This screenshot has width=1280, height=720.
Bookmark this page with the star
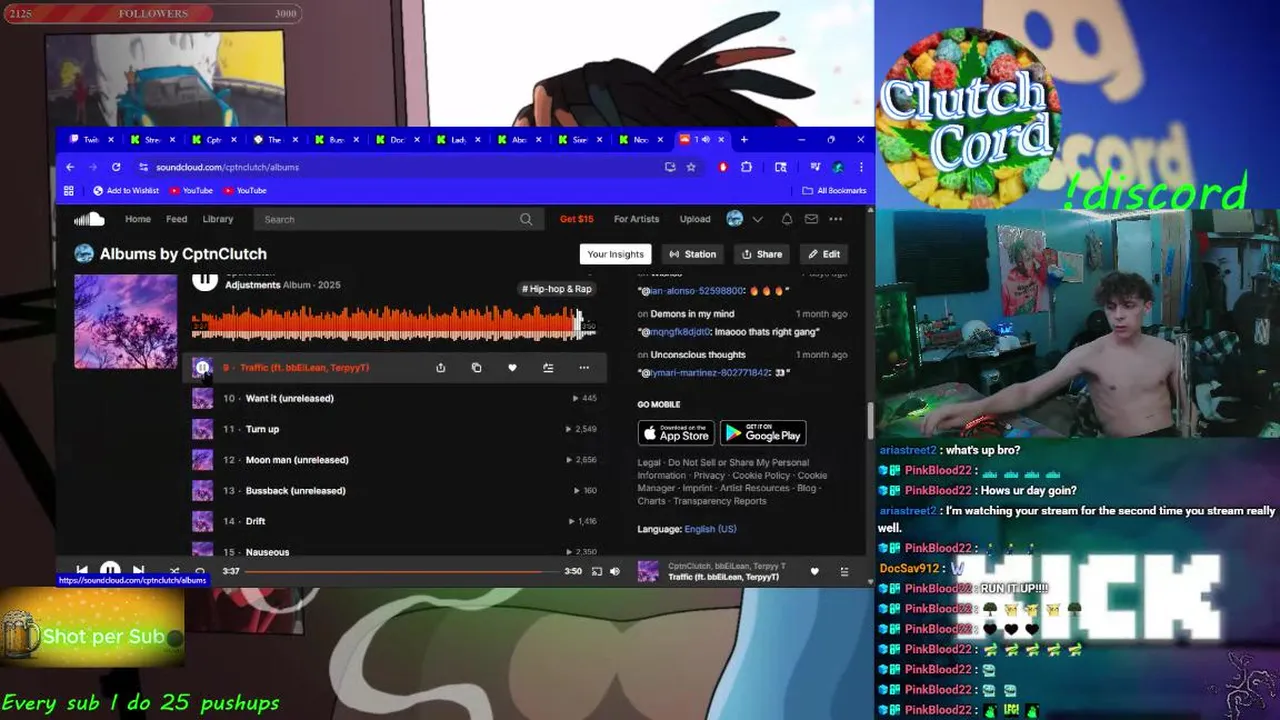tap(691, 167)
